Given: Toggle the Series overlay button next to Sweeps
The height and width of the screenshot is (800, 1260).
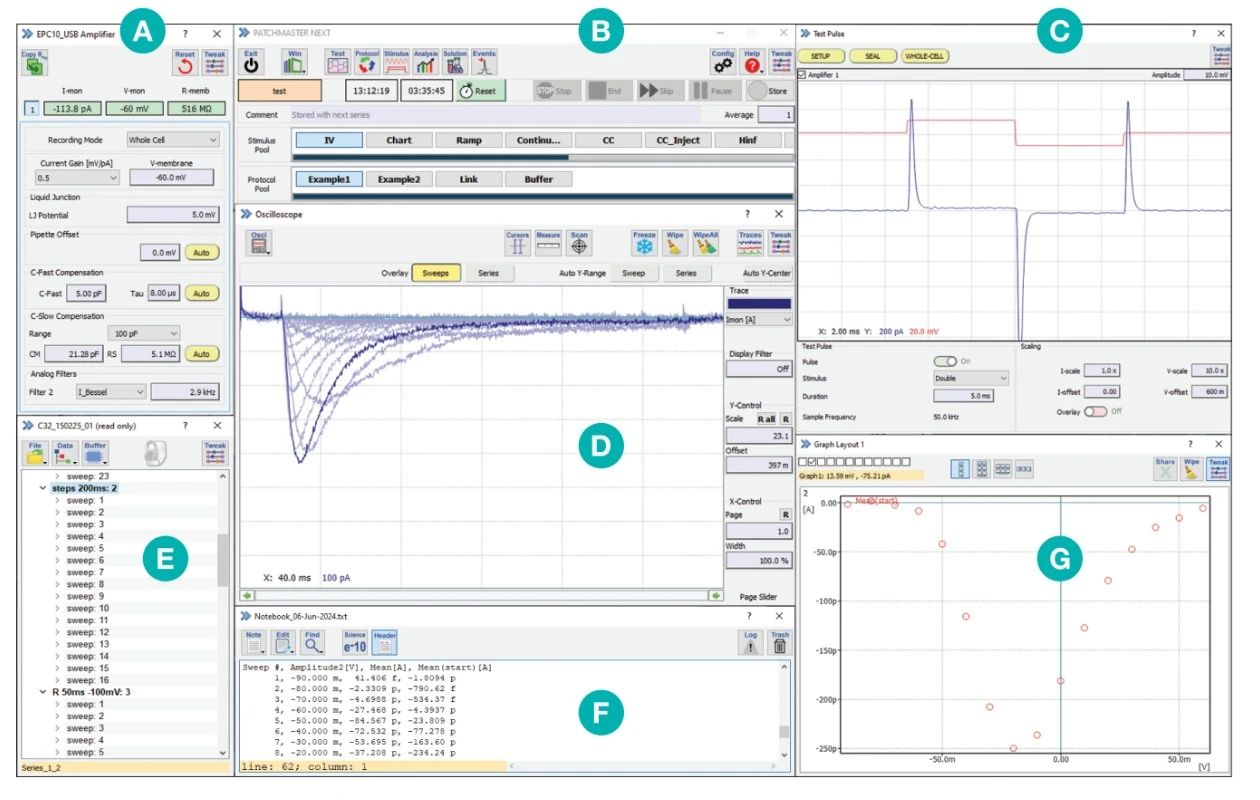Looking at the screenshot, I should (489, 273).
